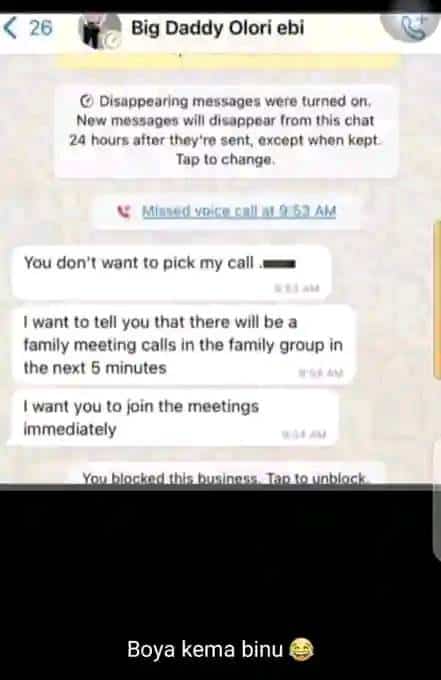Screen dimensions: 441x680
Task: Select the family meeting calls message bubble
Action: point(183,345)
